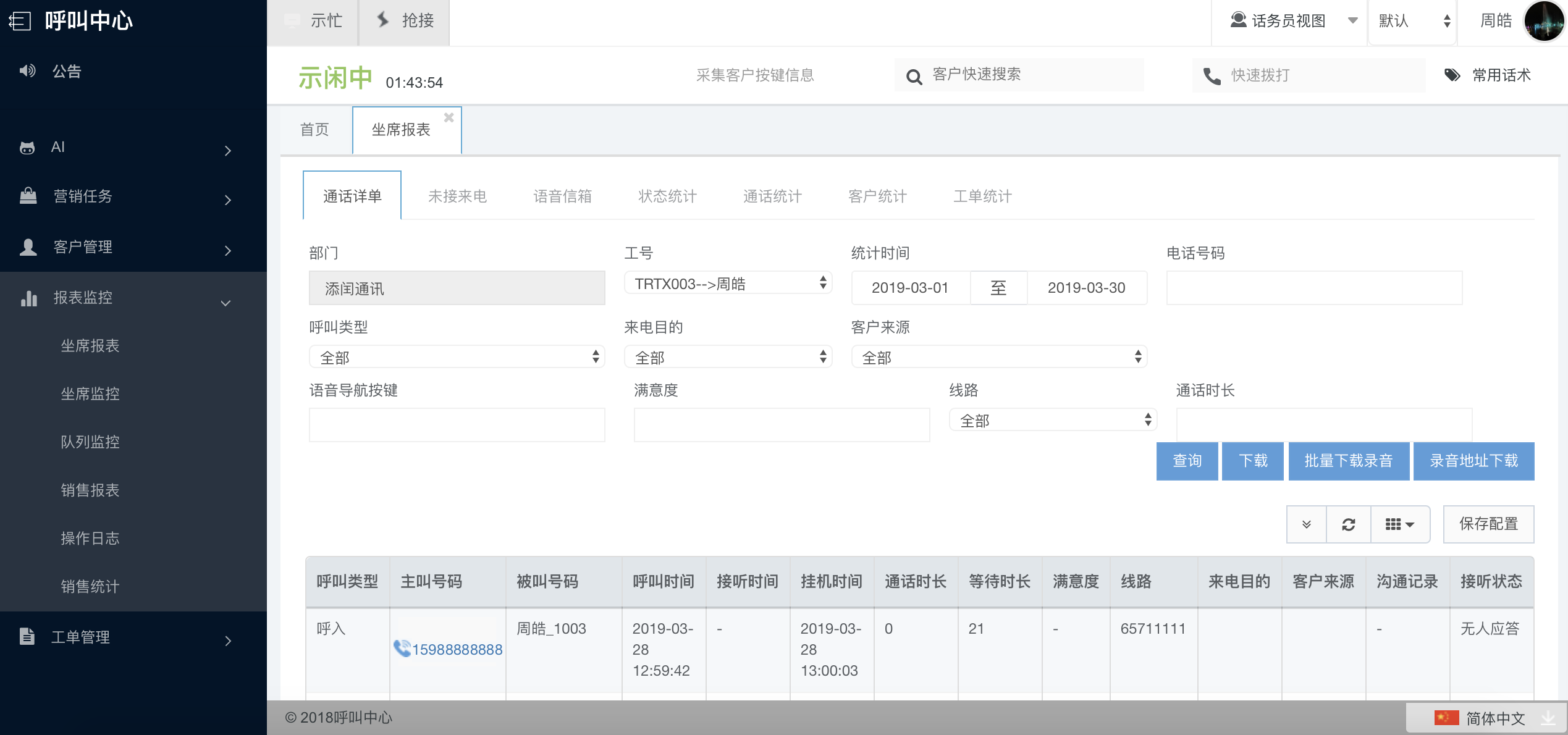Click the 抢接 call pickup button
1568x735 pixels.
tap(405, 21)
